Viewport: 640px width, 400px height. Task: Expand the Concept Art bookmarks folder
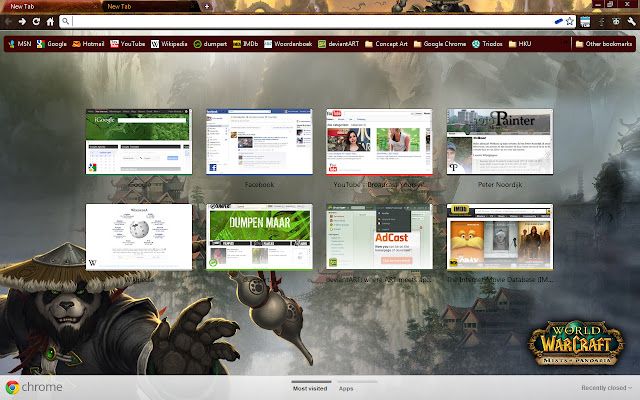tap(386, 44)
